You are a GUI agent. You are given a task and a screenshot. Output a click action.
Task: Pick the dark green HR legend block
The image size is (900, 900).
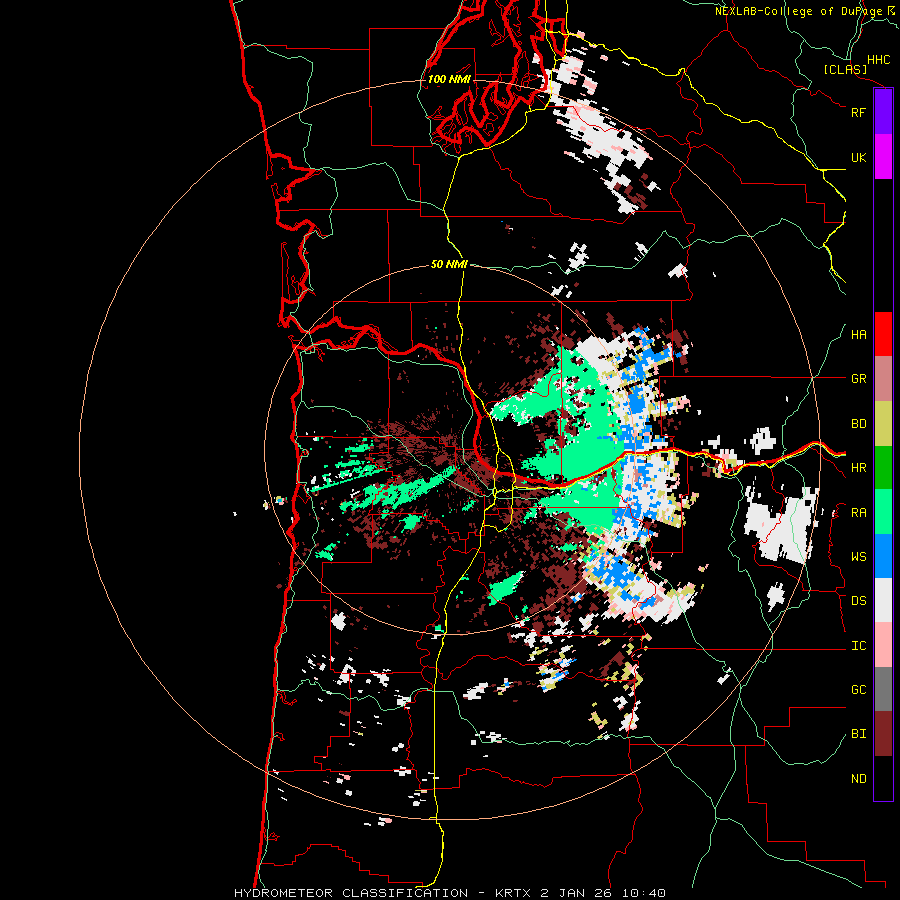click(883, 468)
